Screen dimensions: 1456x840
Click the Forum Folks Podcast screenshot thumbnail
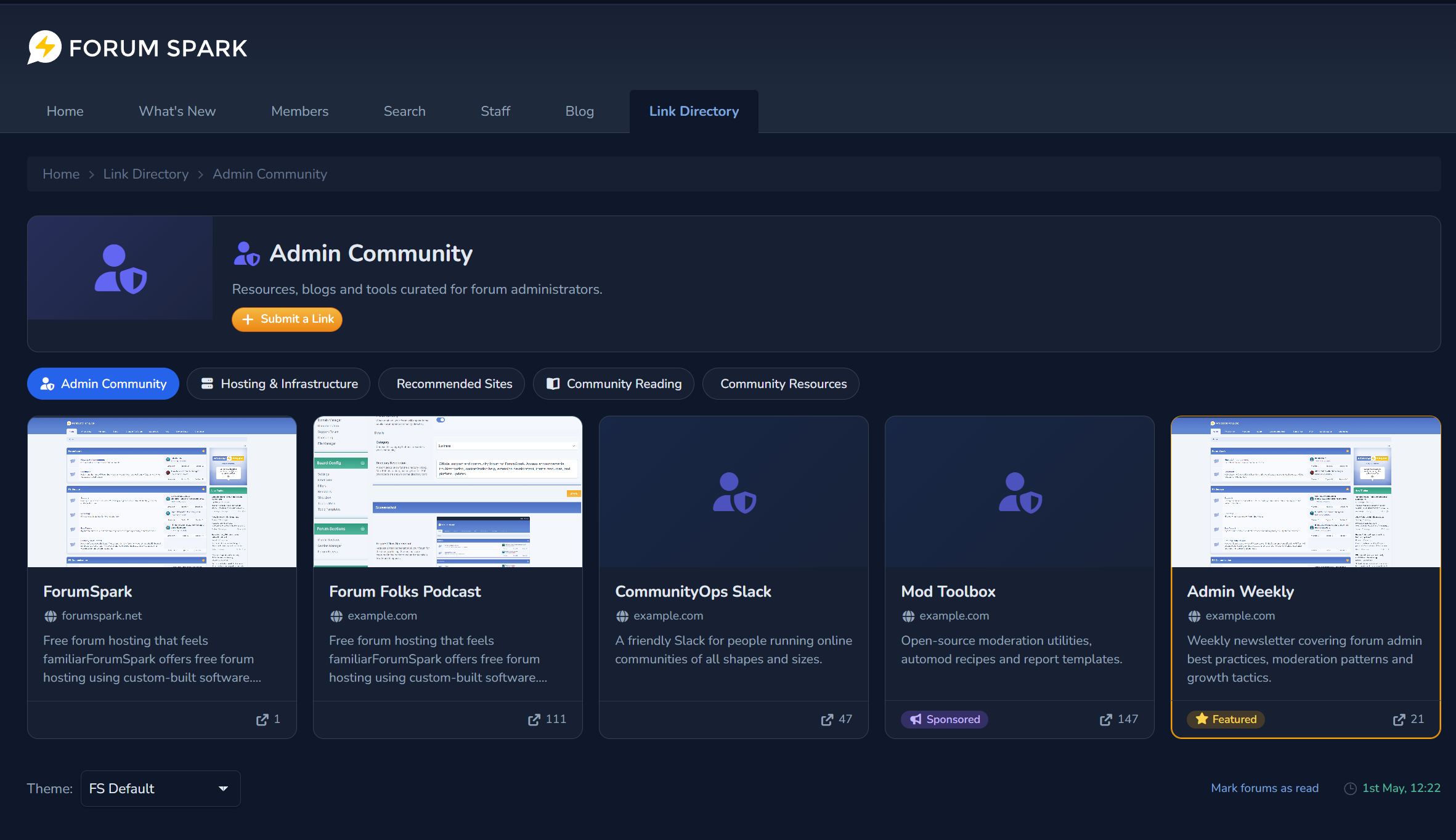click(448, 491)
